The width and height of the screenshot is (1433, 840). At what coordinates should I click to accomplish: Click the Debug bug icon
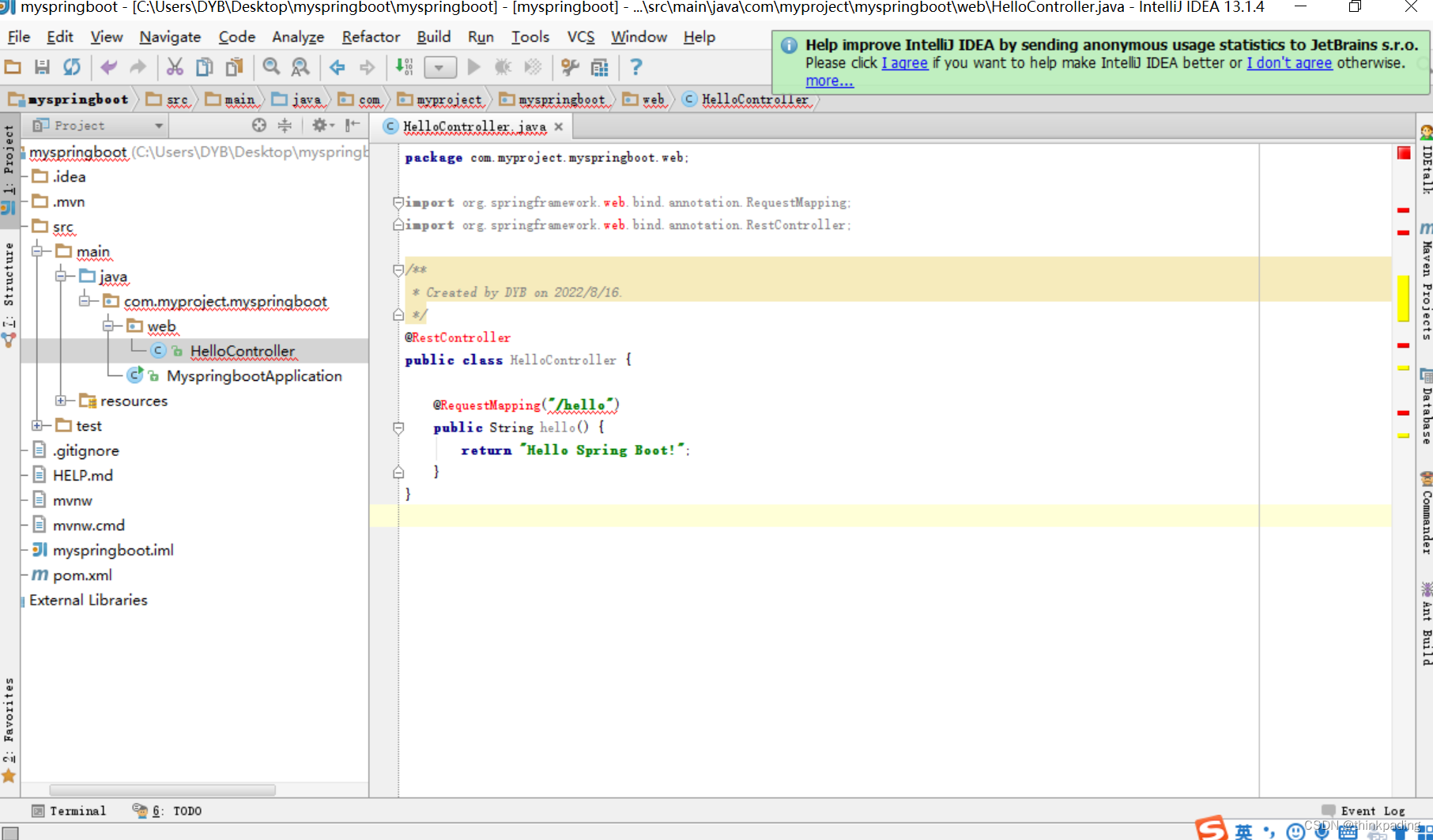[x=503, y=67]
